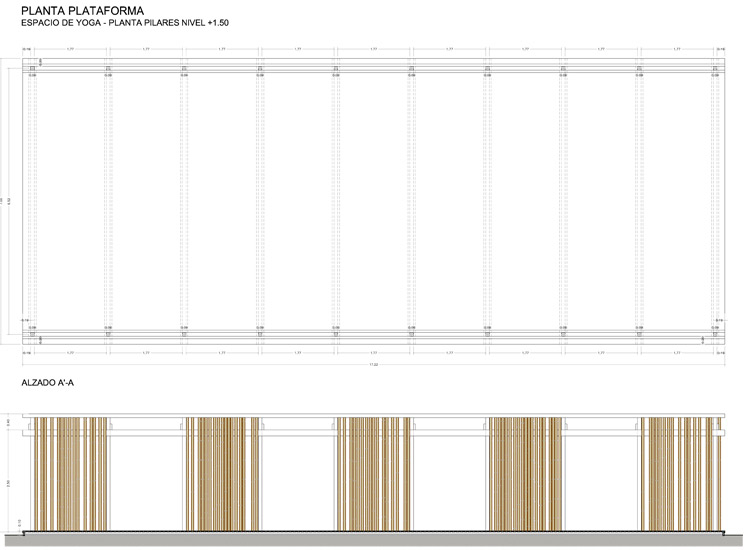The width and height of the screenshot is (745, 550).
Task: Select first 1.77 dimension in bottom row
Action: point(70,353)
